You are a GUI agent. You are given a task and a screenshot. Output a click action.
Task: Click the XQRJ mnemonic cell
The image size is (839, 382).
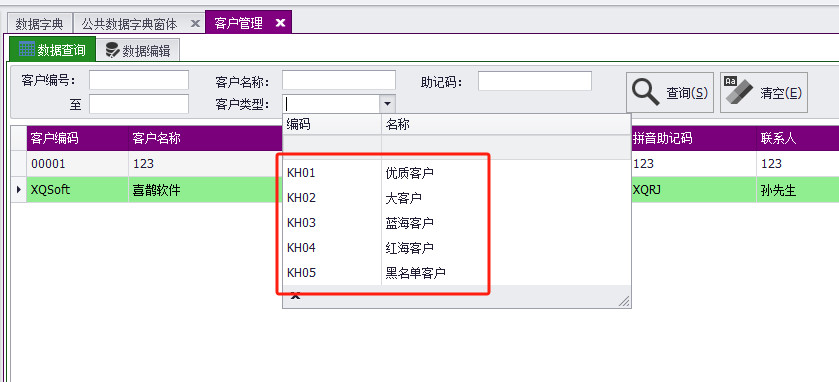[694, 189]
